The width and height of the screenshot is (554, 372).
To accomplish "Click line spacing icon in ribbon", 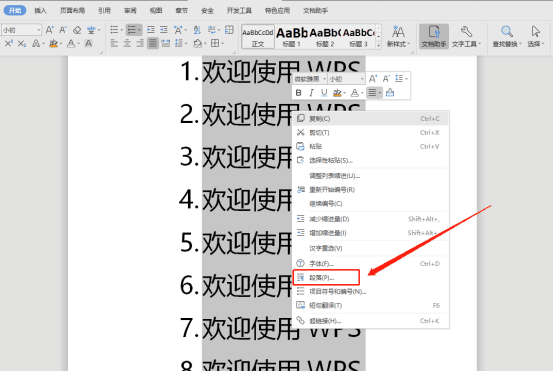I will (178, 43).
